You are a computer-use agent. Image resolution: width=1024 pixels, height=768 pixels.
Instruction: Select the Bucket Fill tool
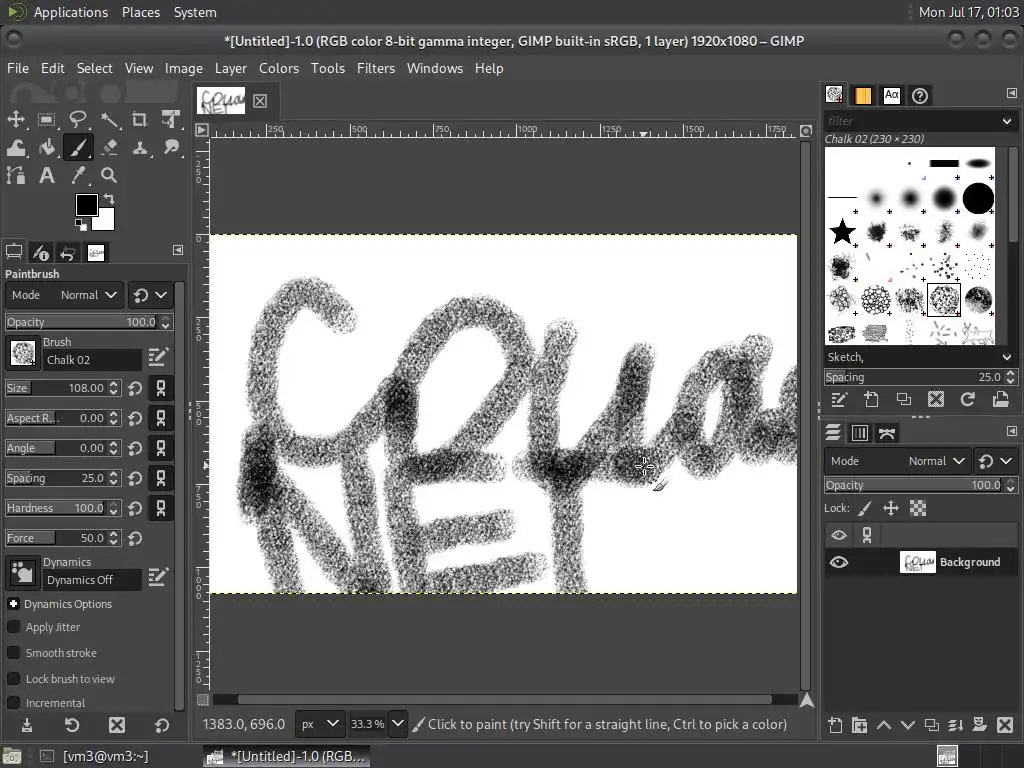[46, 148]
